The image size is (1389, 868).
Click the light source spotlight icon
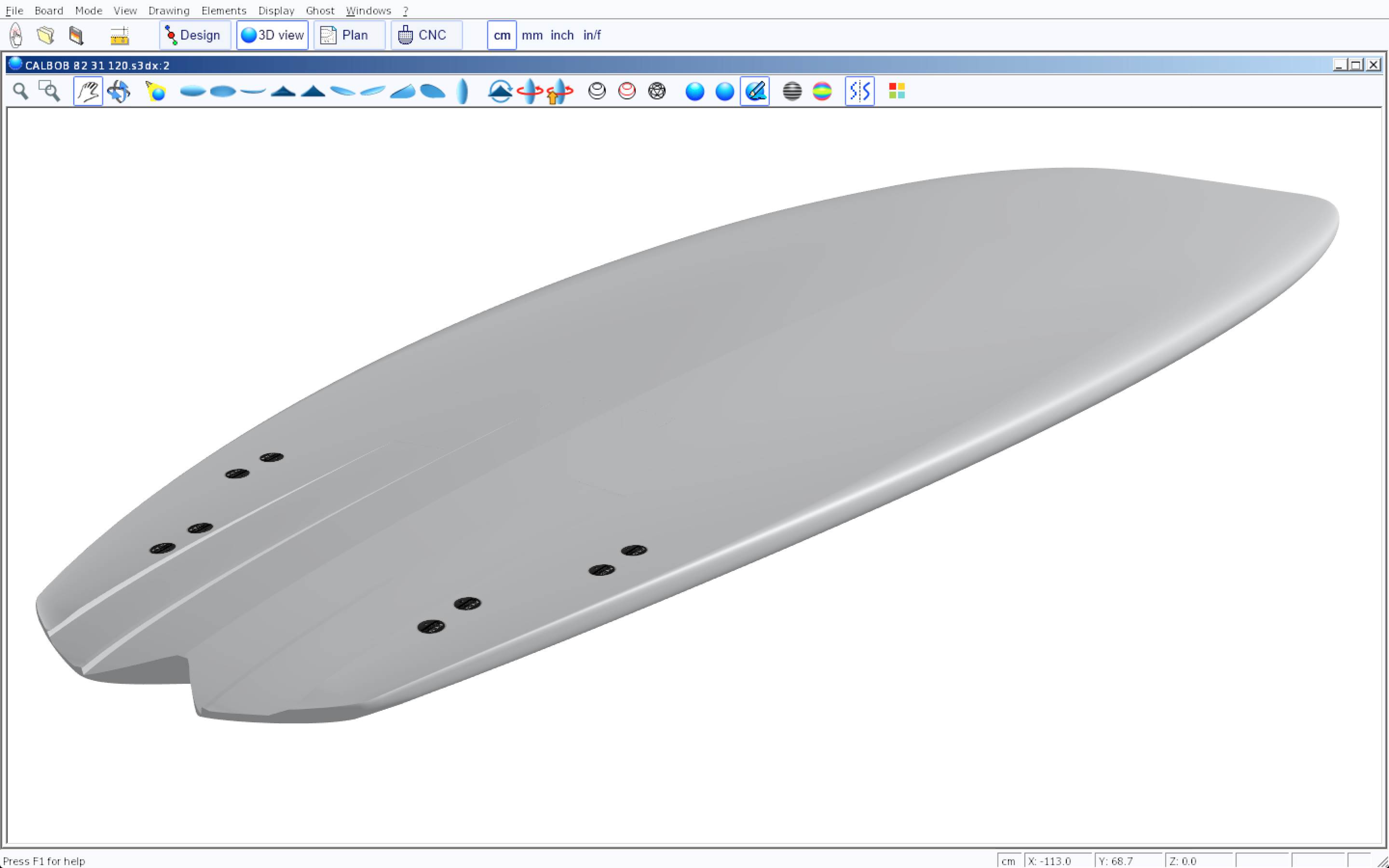pyautogui.click(x=156, y=91)
